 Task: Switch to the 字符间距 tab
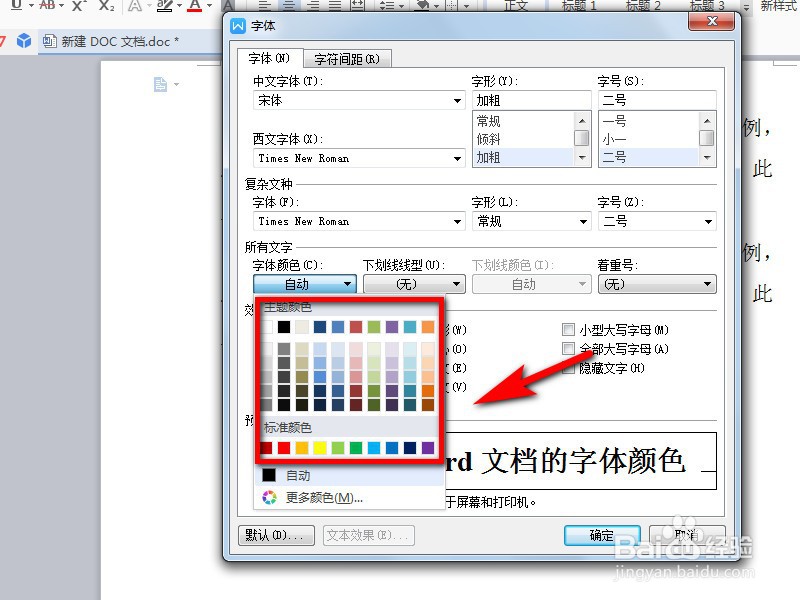tap(347, 58)
